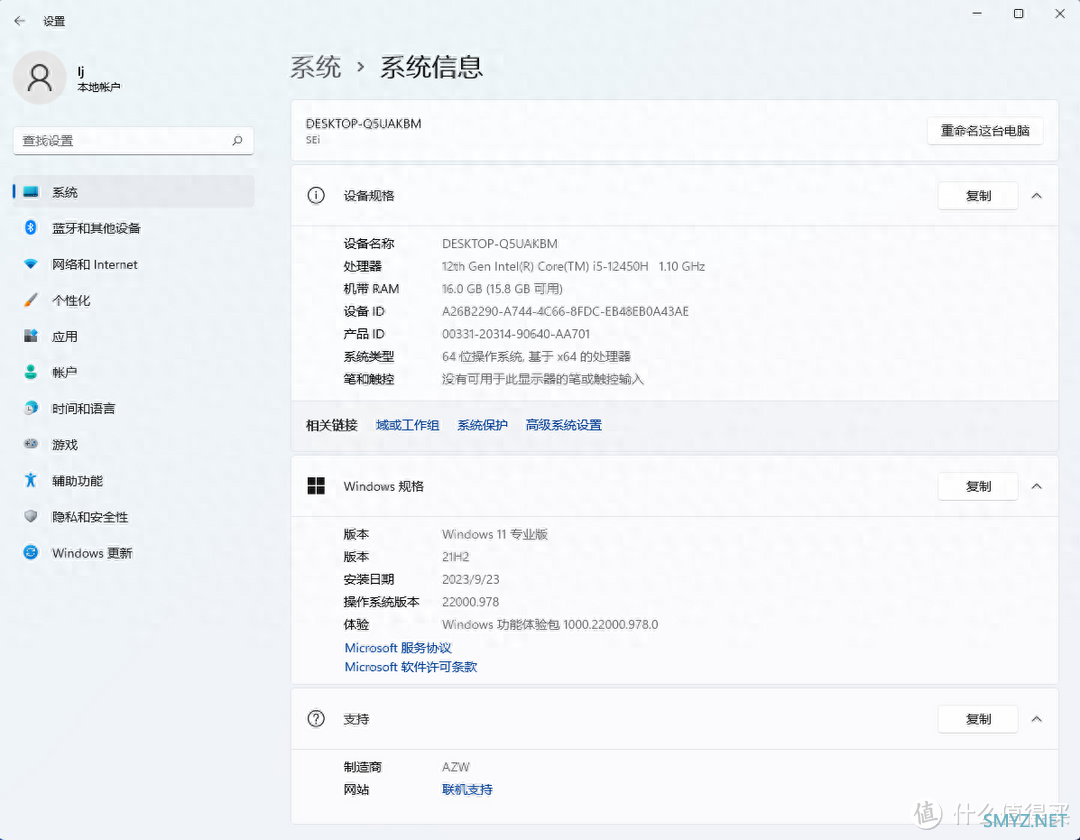Select 16.0 GB RAM value text
This screenshot has height=840, width=1080.
pos(502,288)
